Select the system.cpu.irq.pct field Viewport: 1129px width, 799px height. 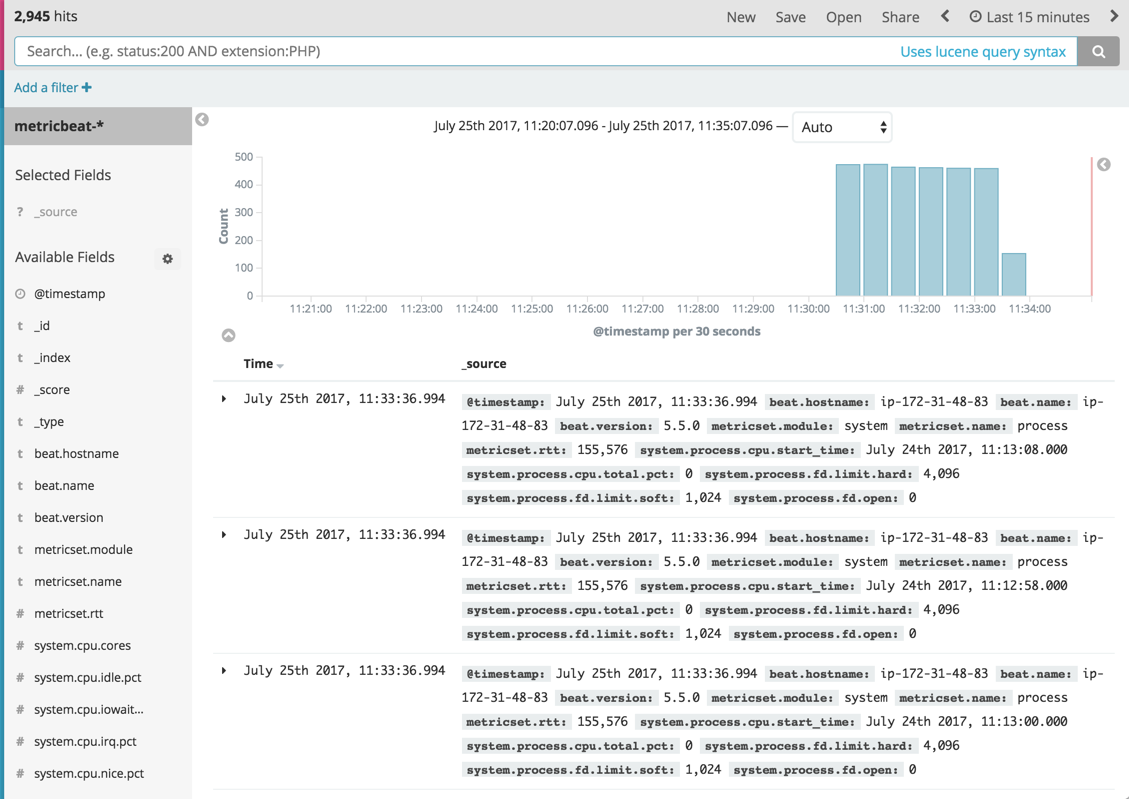(85, 741)
